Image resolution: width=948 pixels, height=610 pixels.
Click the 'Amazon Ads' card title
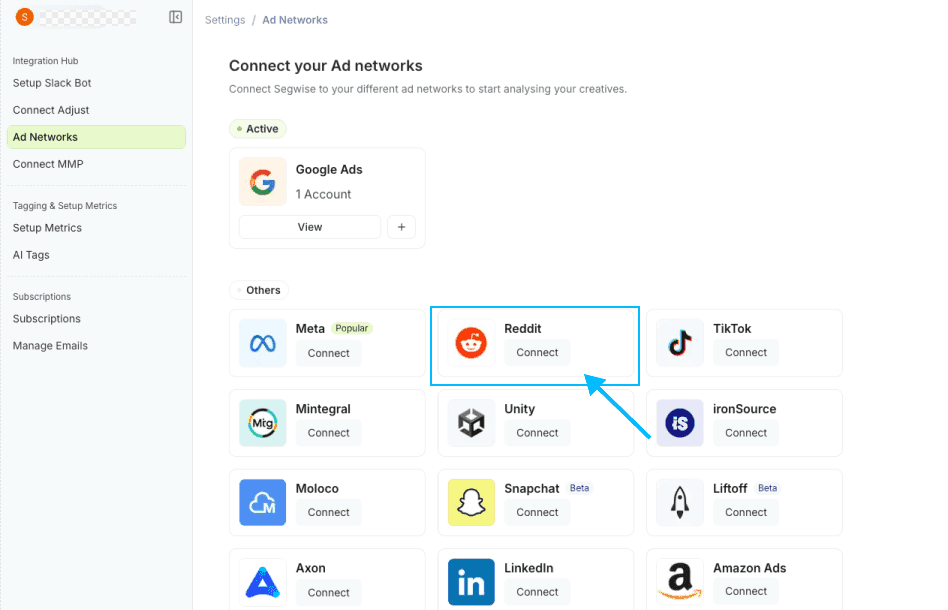(749, 568)
